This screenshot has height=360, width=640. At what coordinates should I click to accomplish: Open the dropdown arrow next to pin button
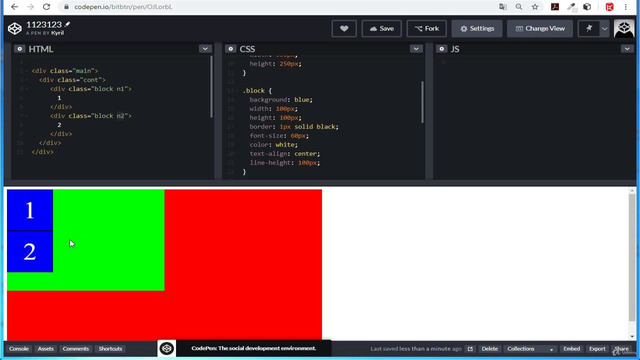tap(604, 29)
